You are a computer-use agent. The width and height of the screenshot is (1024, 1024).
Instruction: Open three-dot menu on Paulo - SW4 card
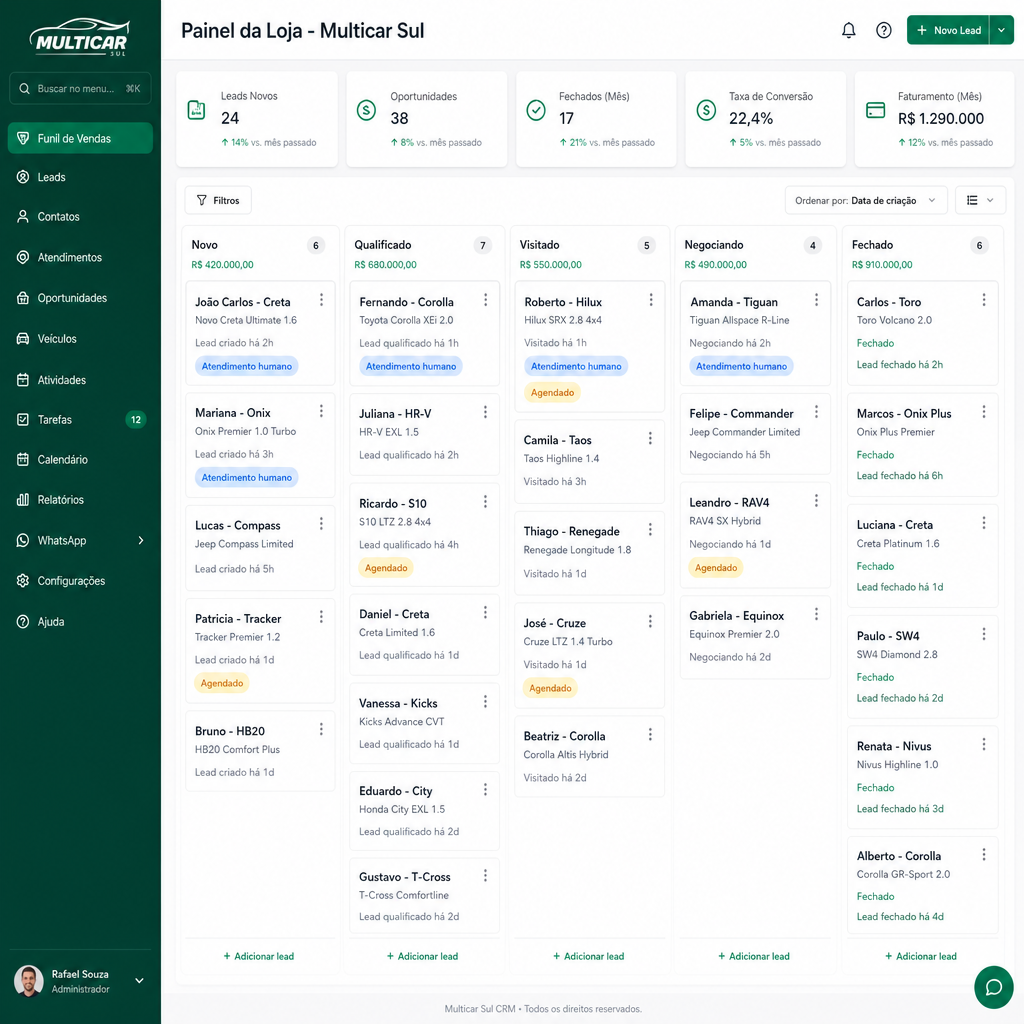(x=984, y=634)
